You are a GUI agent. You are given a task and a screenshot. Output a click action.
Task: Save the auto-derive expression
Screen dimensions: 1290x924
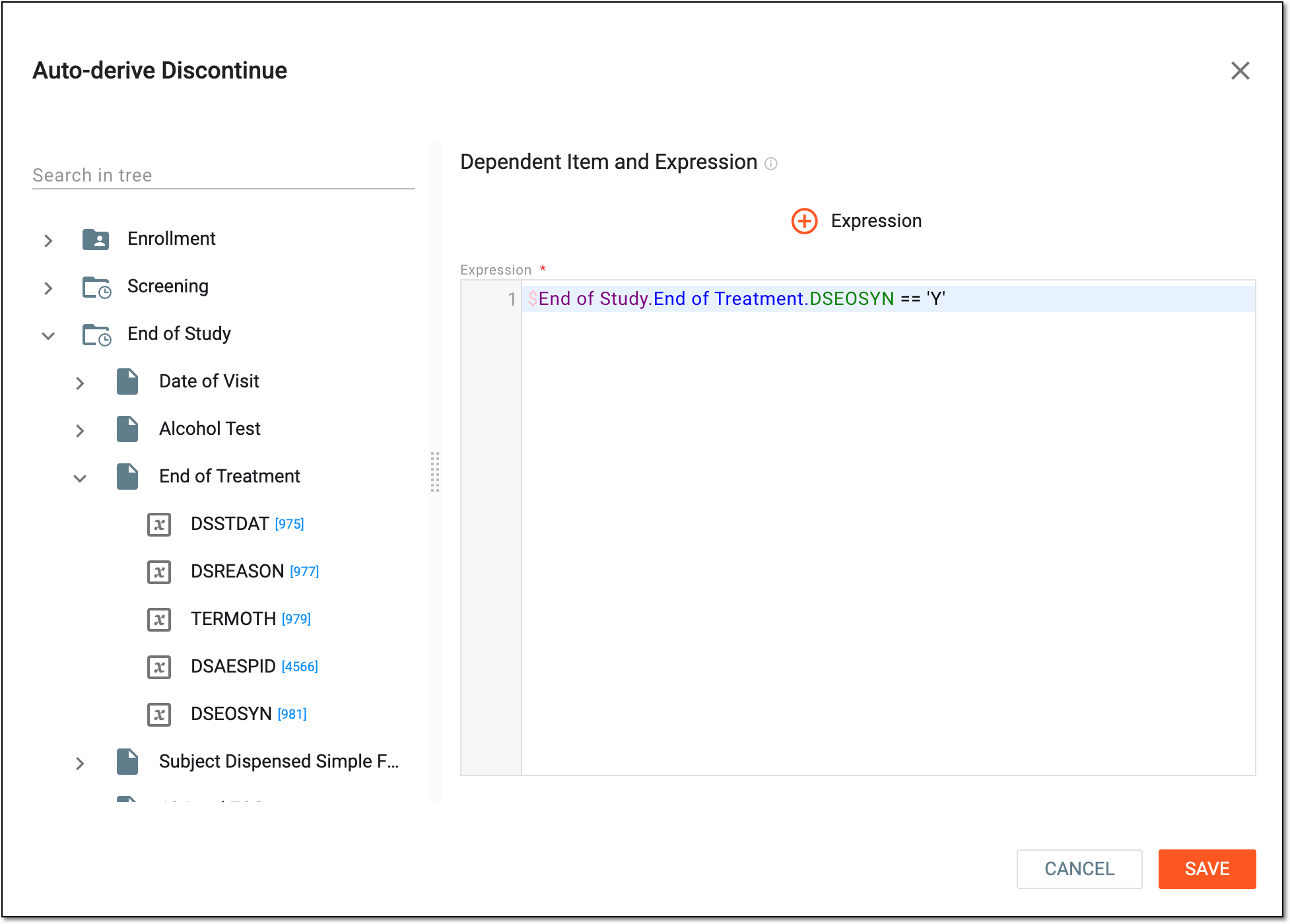[x=1207, y=869]
